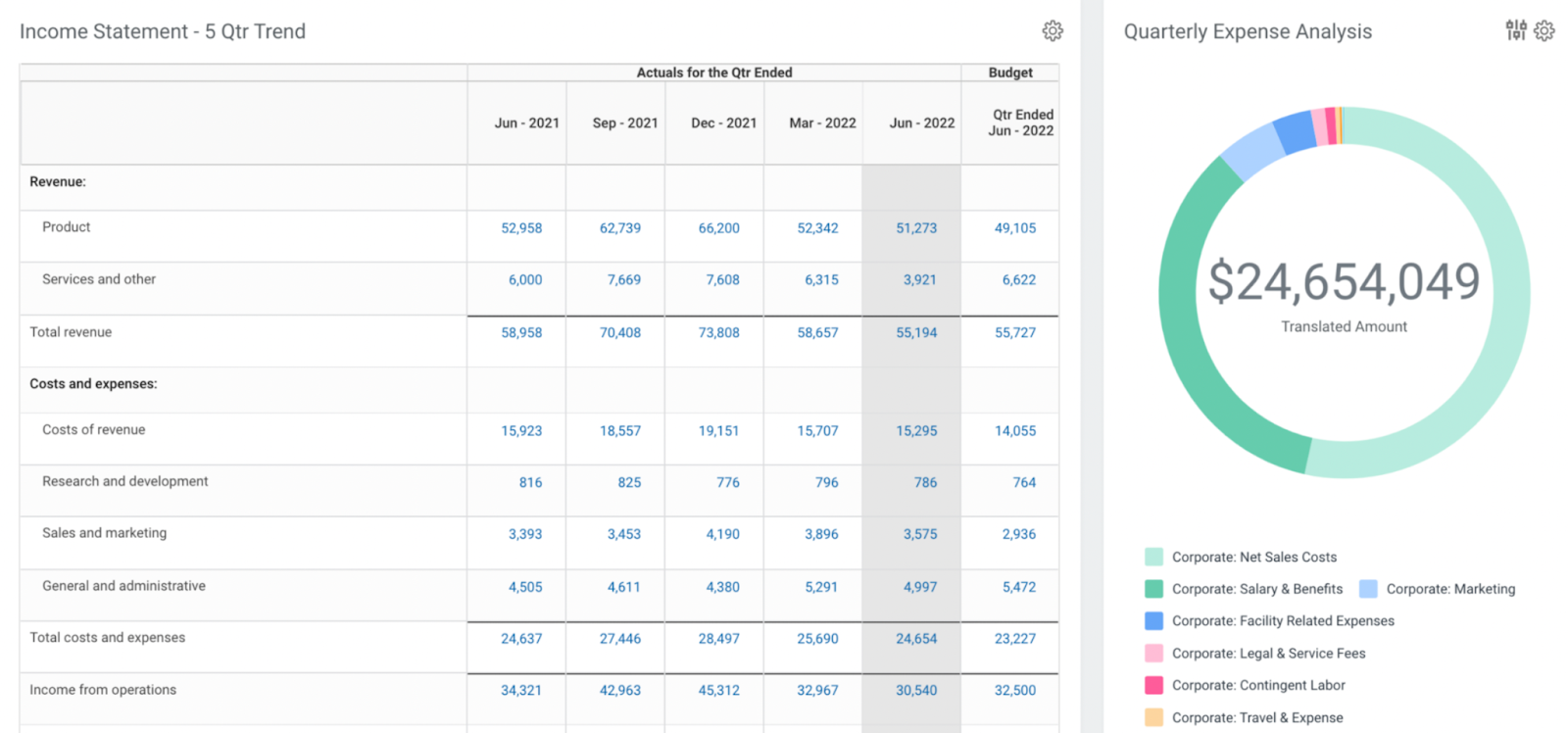This screenshot has width=1568, height=733.
Task: Click Product revenue value 52,958
Action: coord(521,228)
